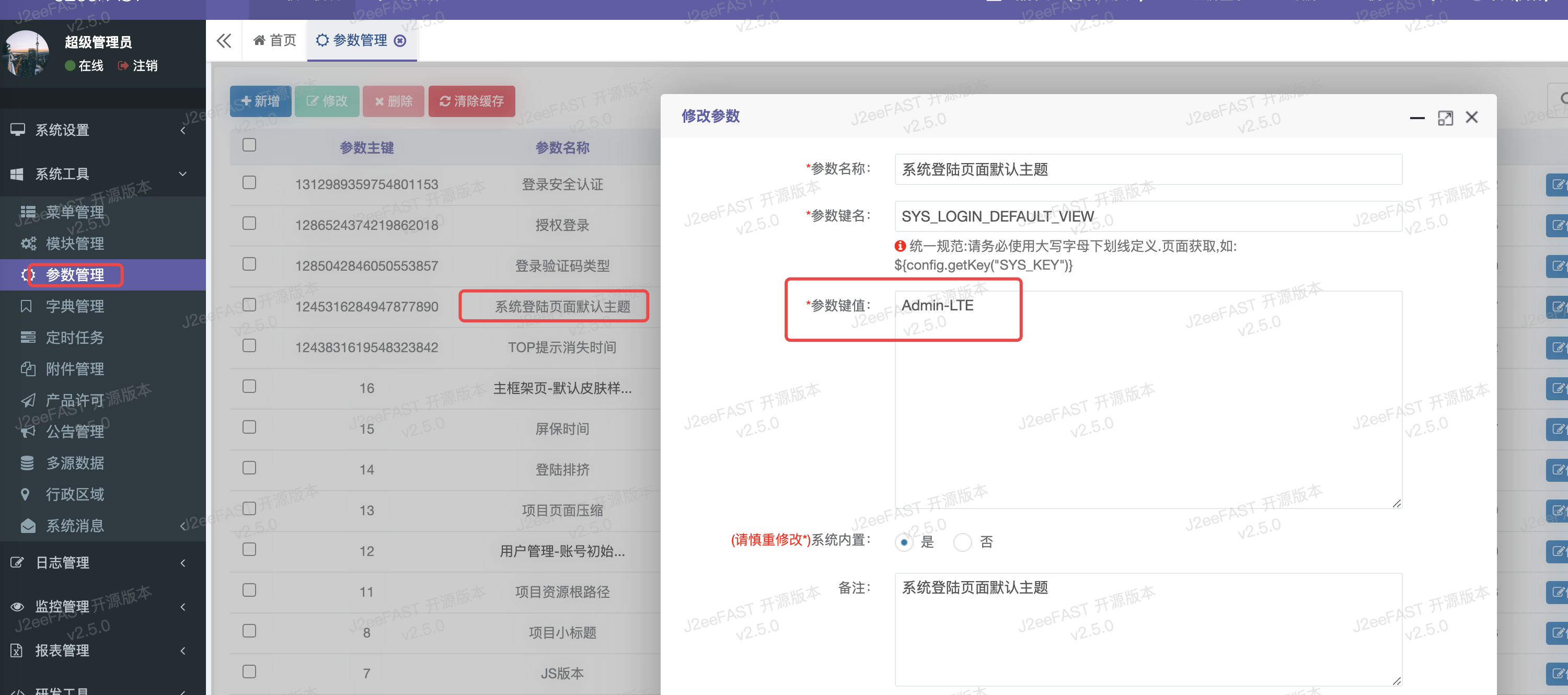Click the 清除缓存 button
Viewport: 1568px width, 695px height.
click(472, 101)
